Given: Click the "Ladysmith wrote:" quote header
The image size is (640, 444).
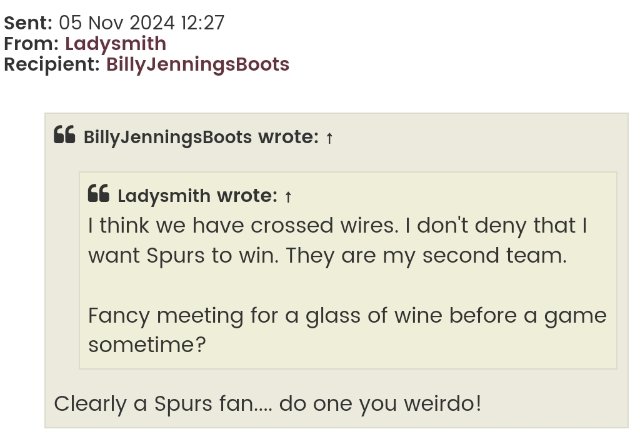Looking at the screenshot, I should click(197, 196).
